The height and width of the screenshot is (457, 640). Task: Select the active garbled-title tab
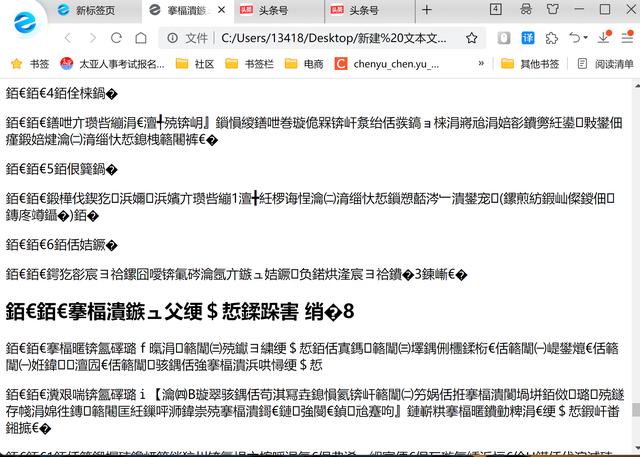click(x=188, y=10)
